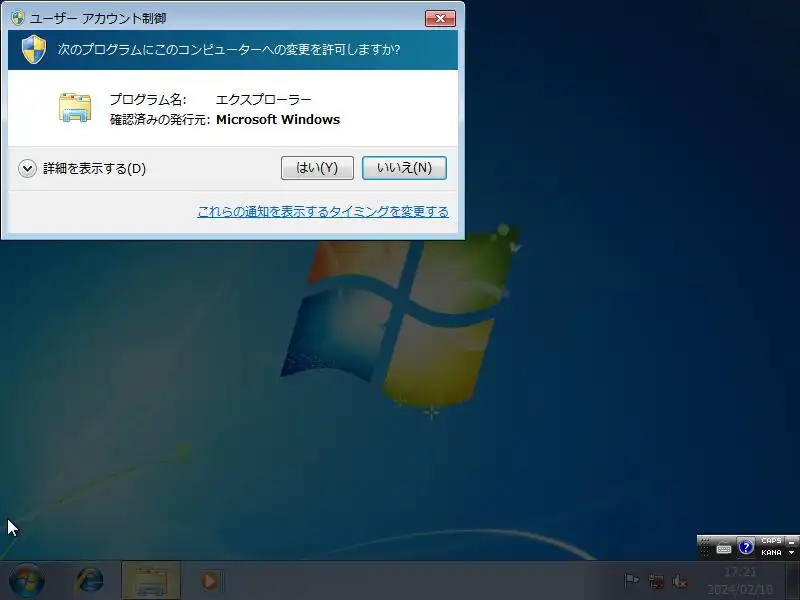This screenshot has height=600, width=800.
Task: Toggle KANA on the language bar
Action: [771, 553]
